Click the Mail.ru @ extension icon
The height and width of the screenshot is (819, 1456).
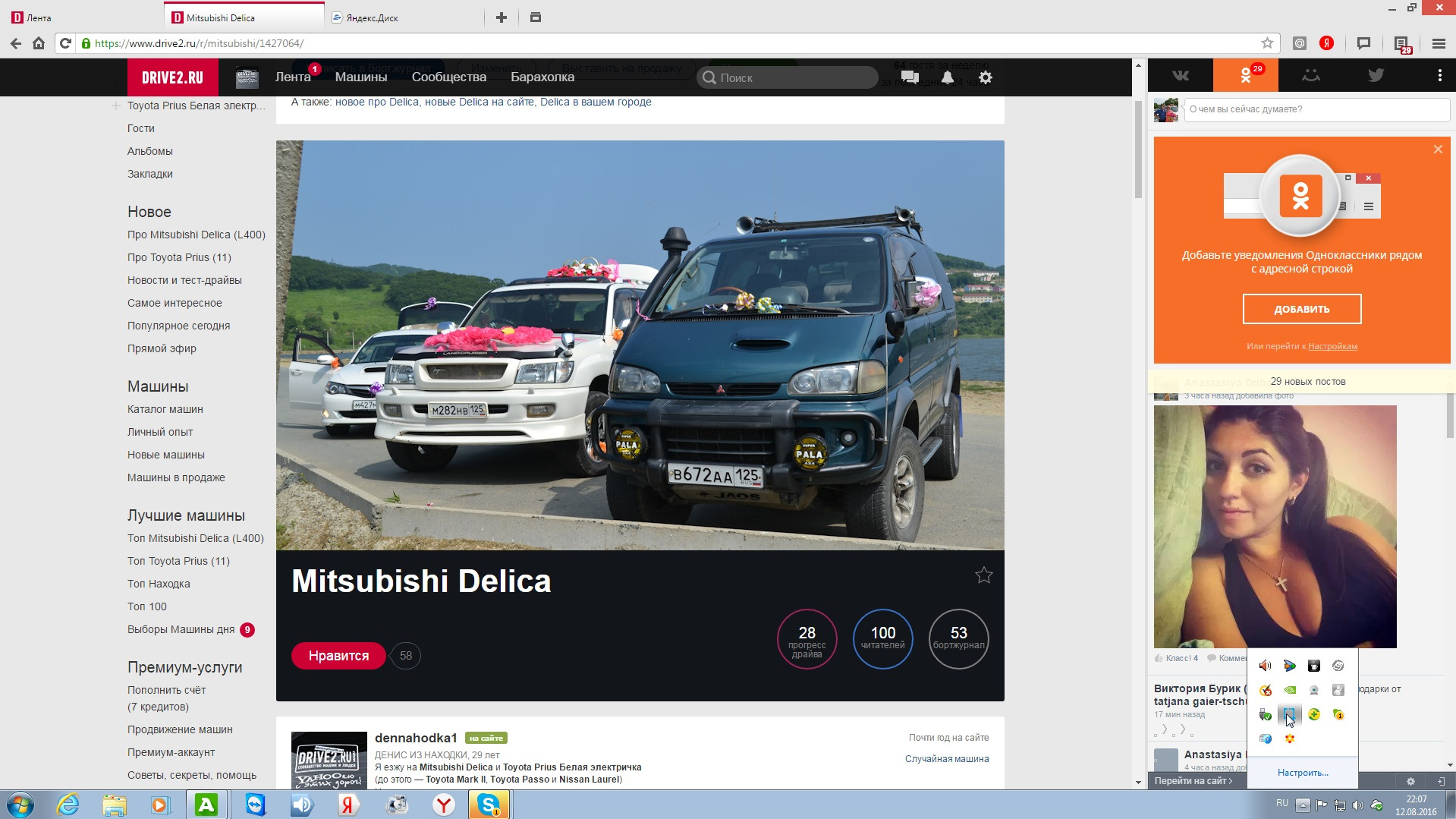pyautogui.click(x=1300, y=43)
